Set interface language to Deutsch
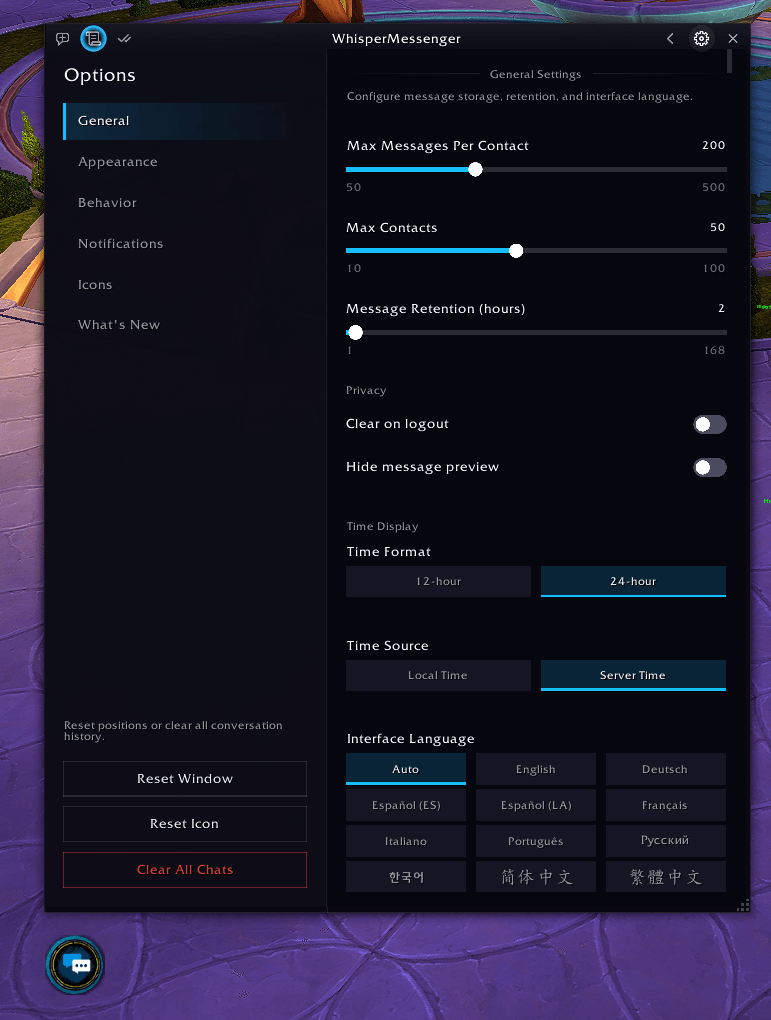The height and width of the screenshot is (1020, 771). pyautogui.click(x=666, y=769)
